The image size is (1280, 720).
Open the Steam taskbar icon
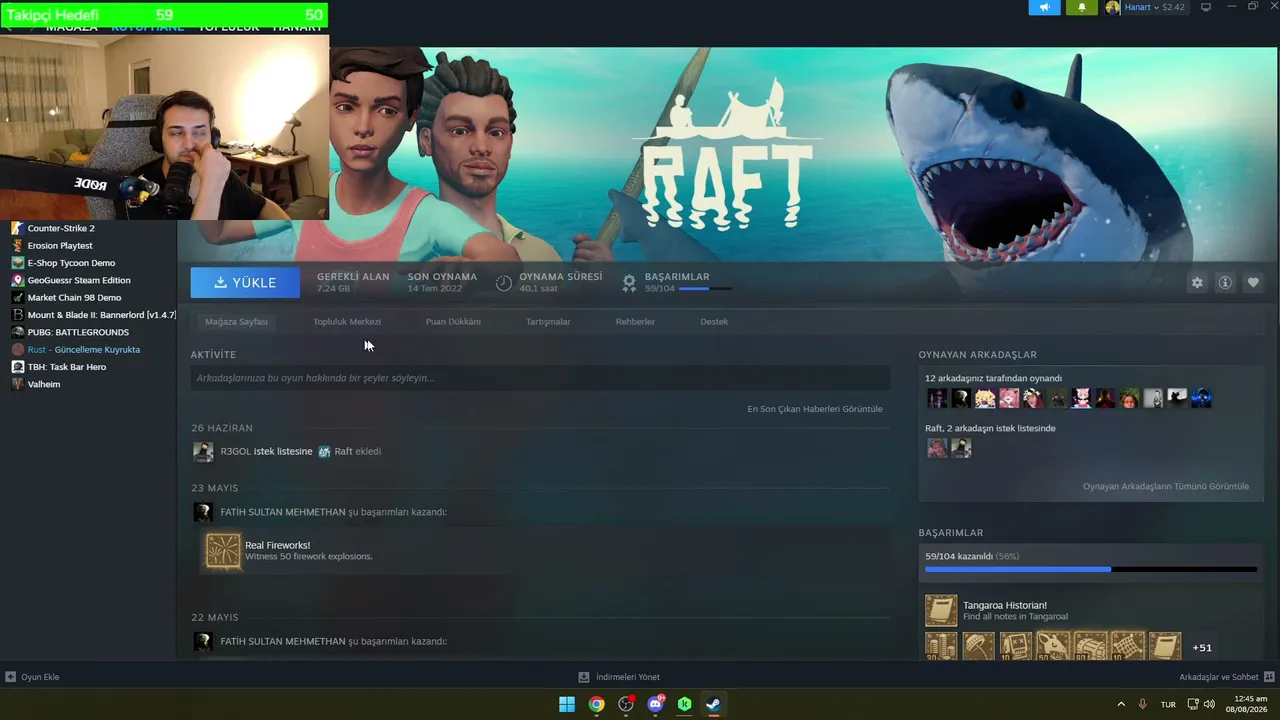(713, 704)
